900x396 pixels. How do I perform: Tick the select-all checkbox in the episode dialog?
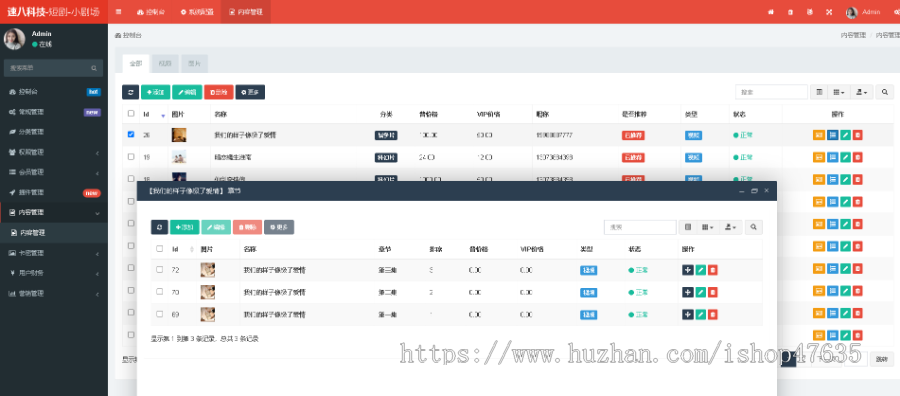click(x=160, y=249)
